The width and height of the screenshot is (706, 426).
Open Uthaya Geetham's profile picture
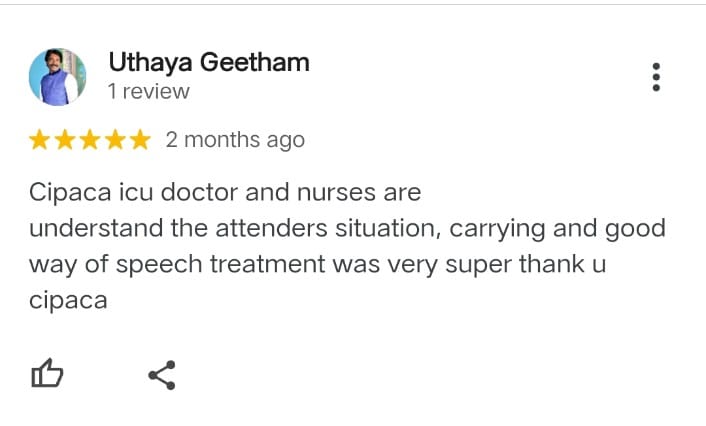(x=57, y=76)
